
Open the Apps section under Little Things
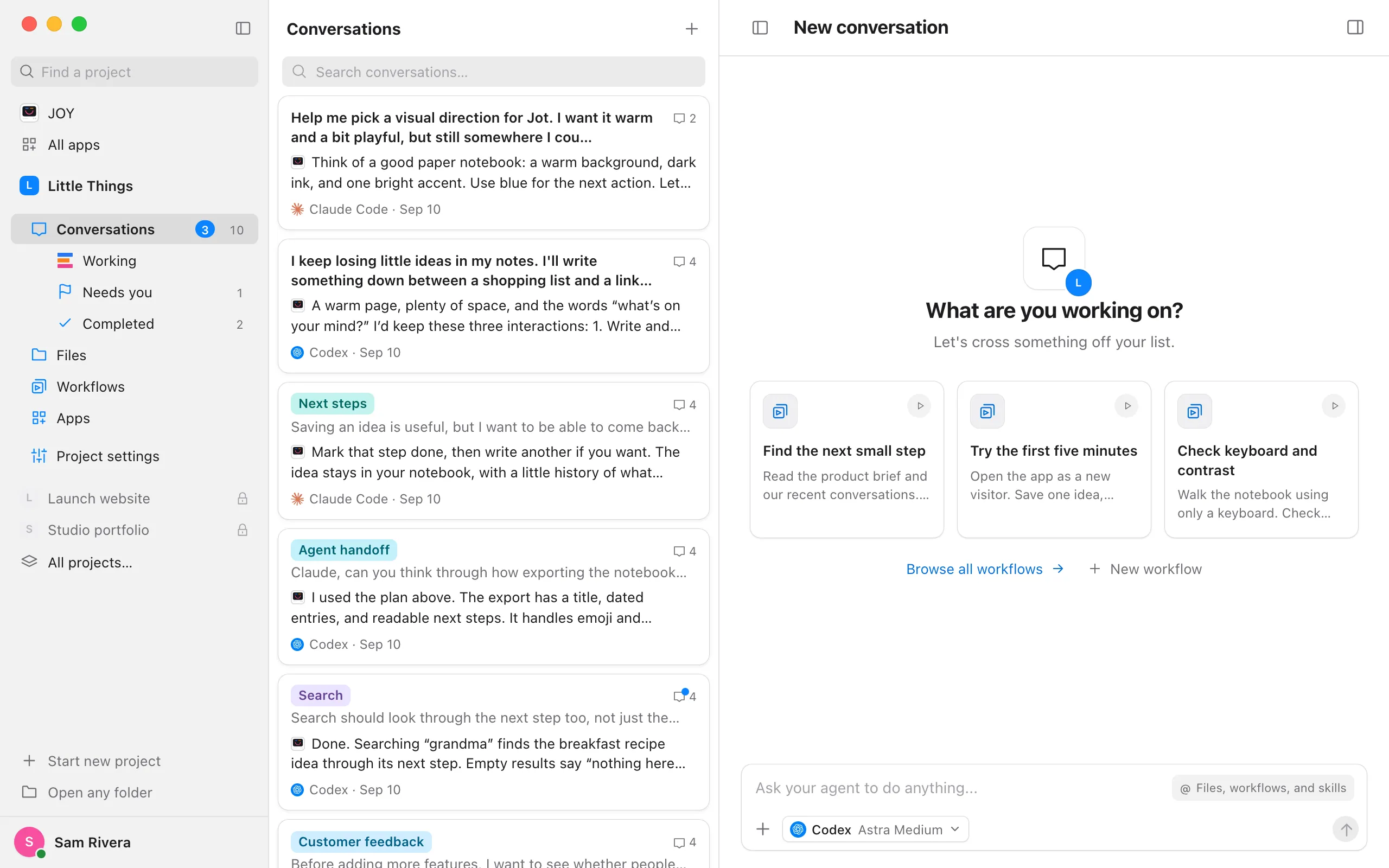coord(135,418)
